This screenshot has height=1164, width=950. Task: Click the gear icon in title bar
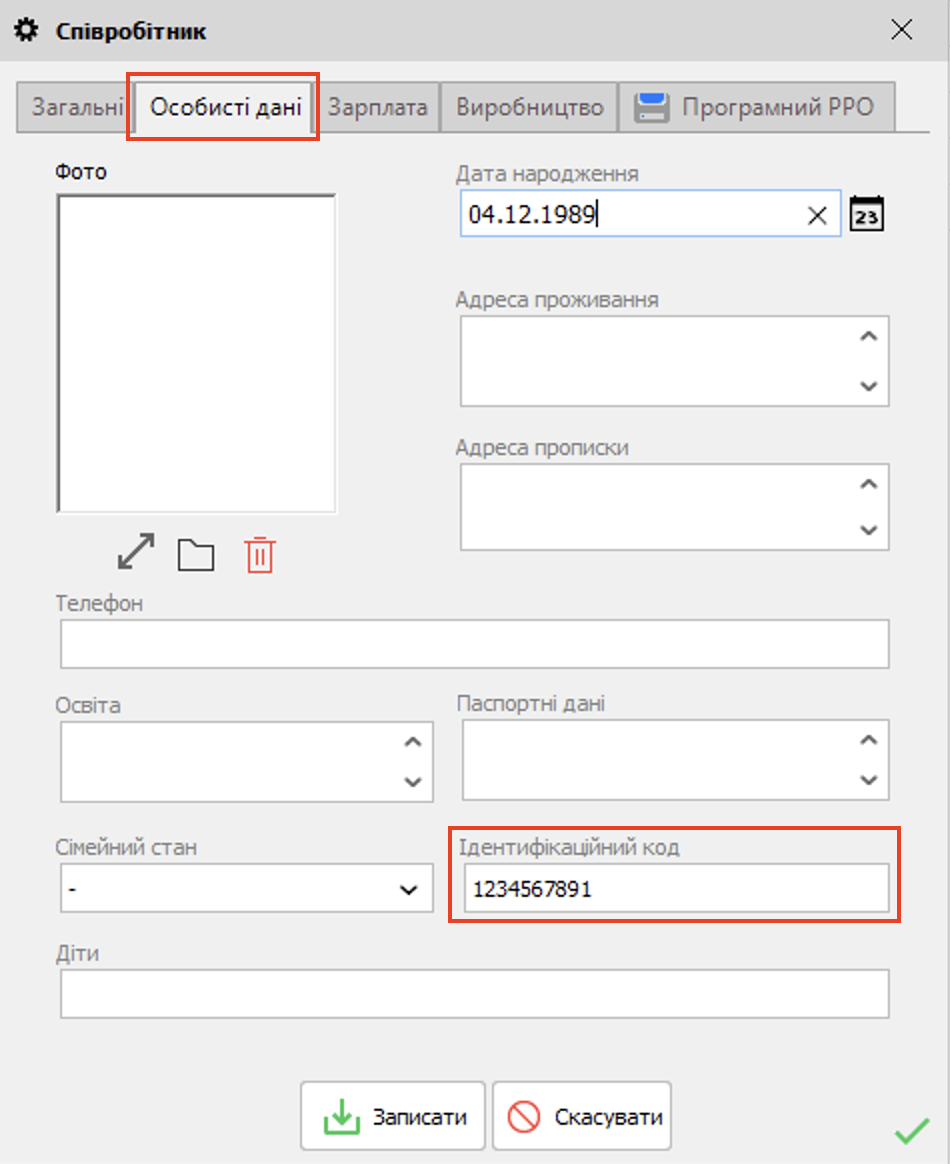(25, 30)
